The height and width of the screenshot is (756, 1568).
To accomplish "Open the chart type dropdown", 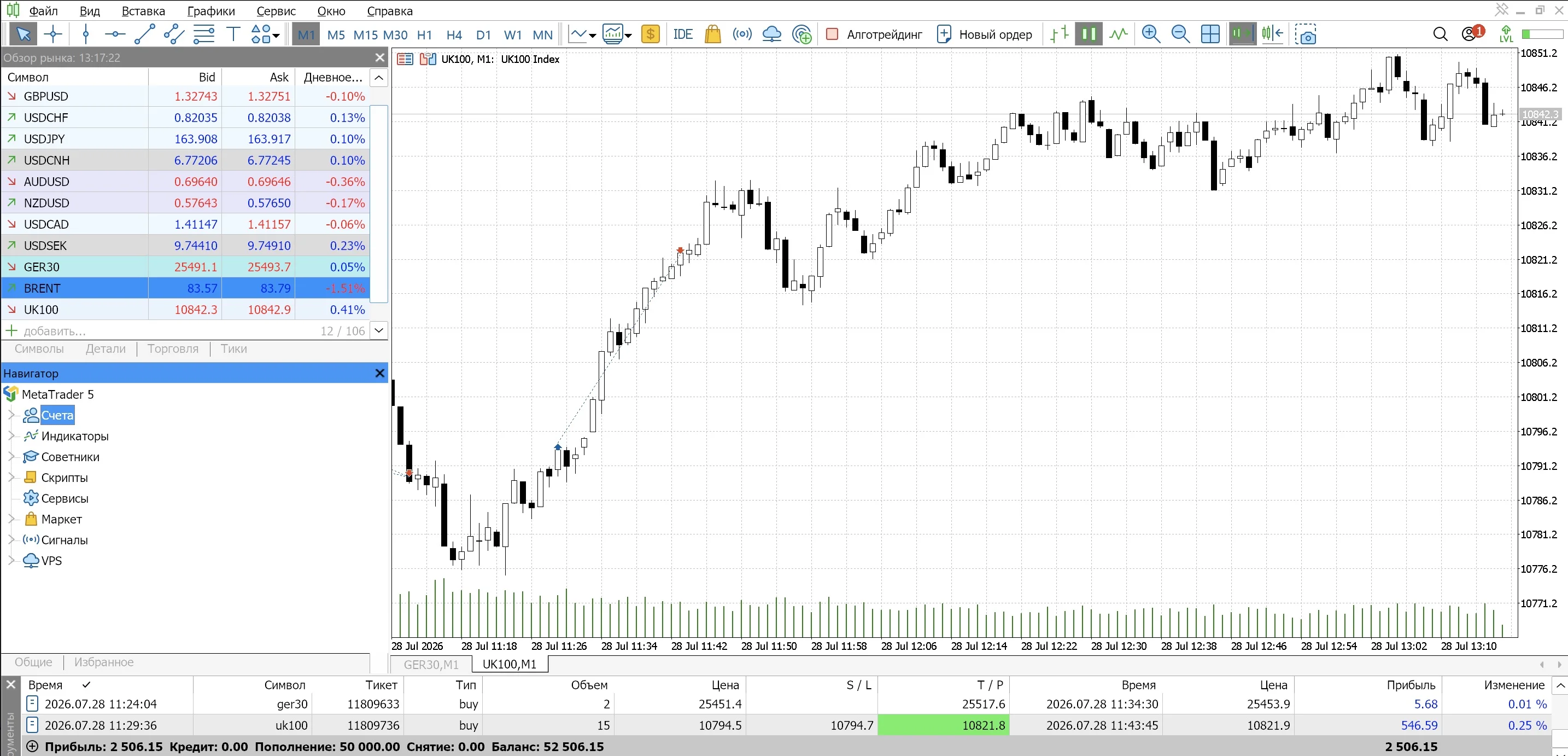I will (x=582, y=34).
